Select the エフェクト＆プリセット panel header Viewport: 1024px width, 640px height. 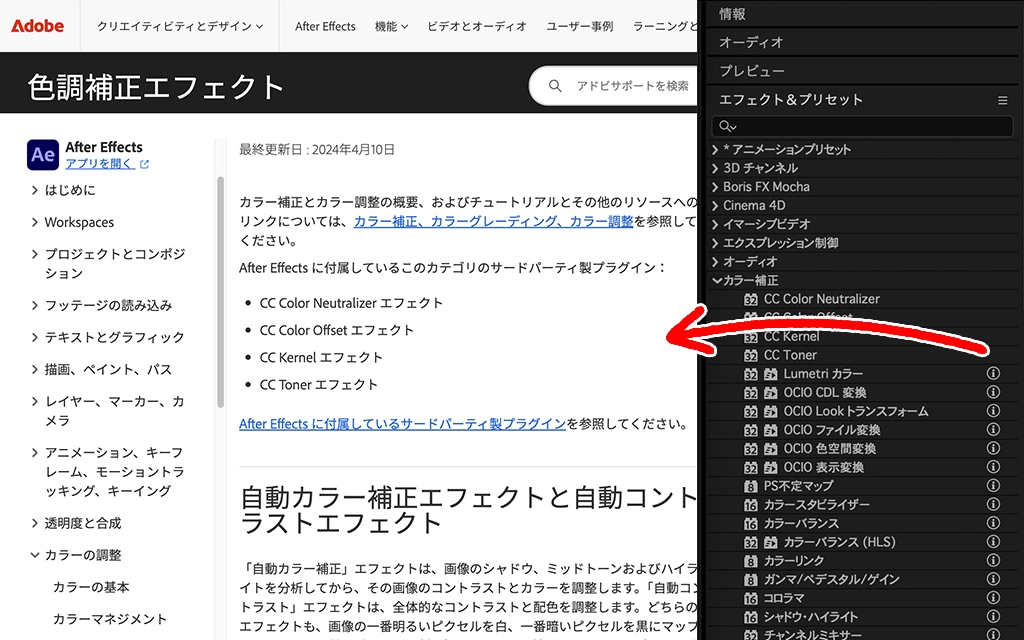pyautogui.click(x=791, y=100)
